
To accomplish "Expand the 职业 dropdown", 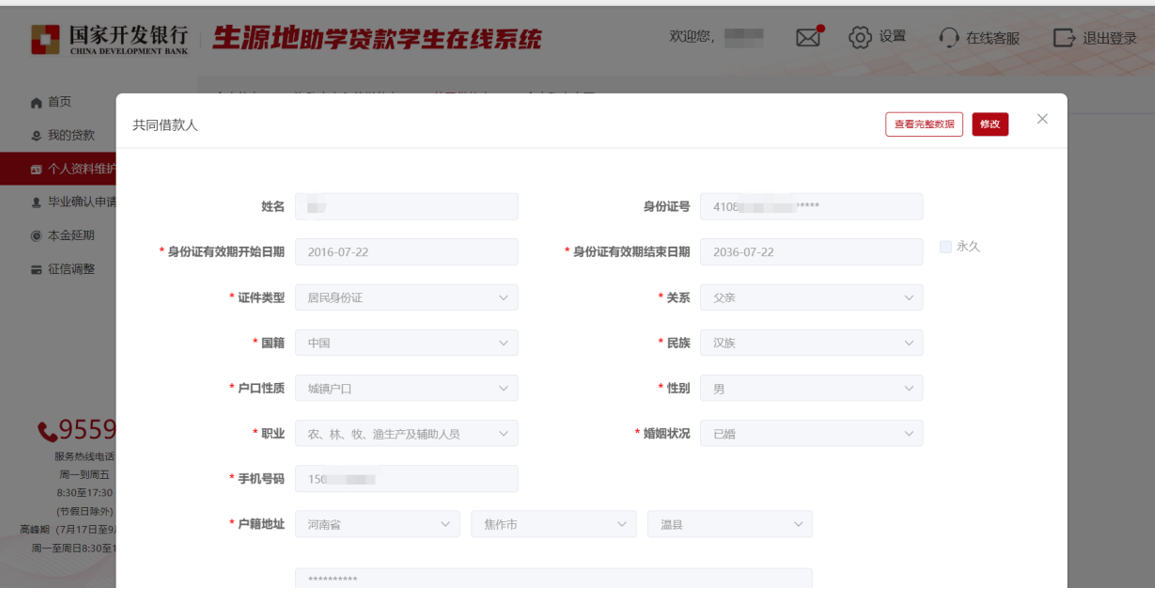I will click(407, 434).
